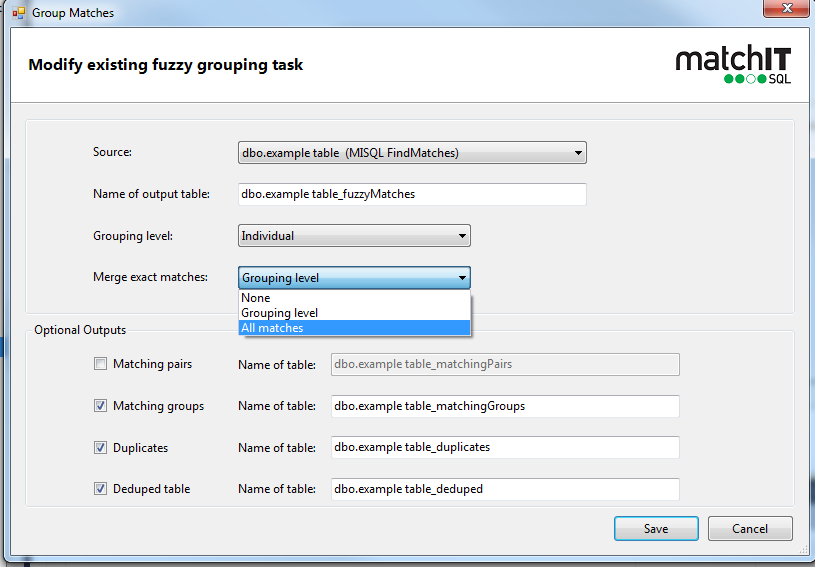Close the Group Matches dialog
The width and height of the screenshot is (815, 567).
786,8
